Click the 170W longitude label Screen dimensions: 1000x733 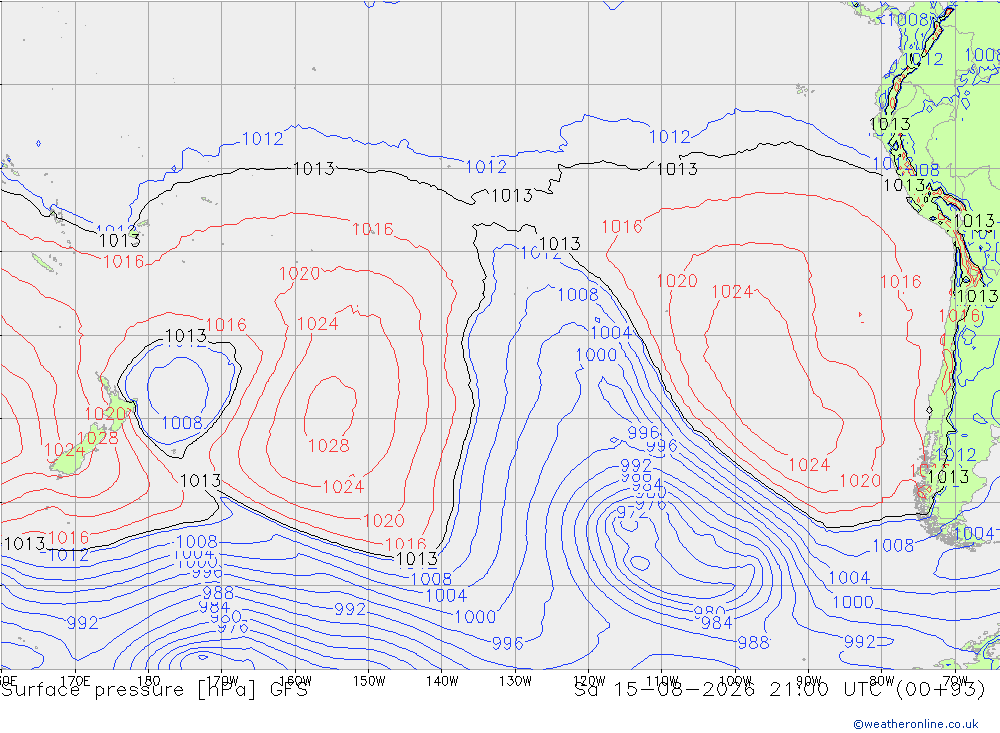pos(222,681)
